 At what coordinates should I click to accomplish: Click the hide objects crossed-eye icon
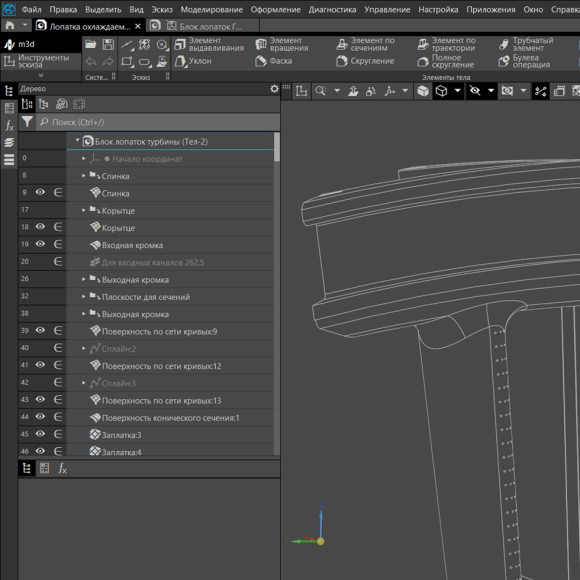(x=475, y=91)
